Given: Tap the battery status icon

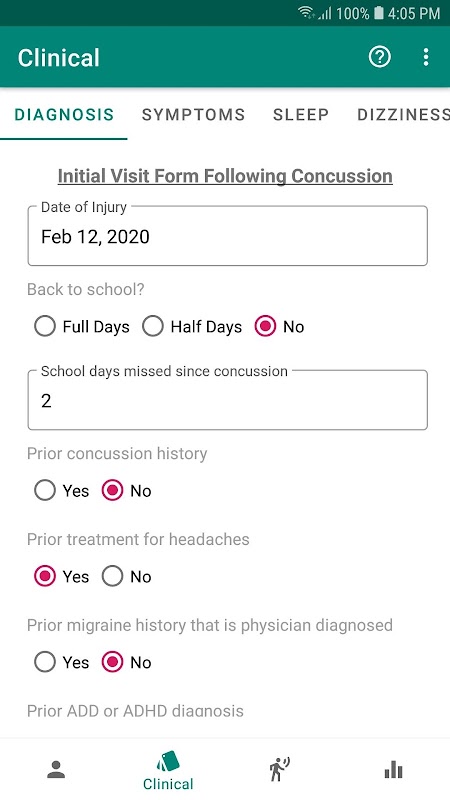Looking at the screenshot, I should [378, 13].
